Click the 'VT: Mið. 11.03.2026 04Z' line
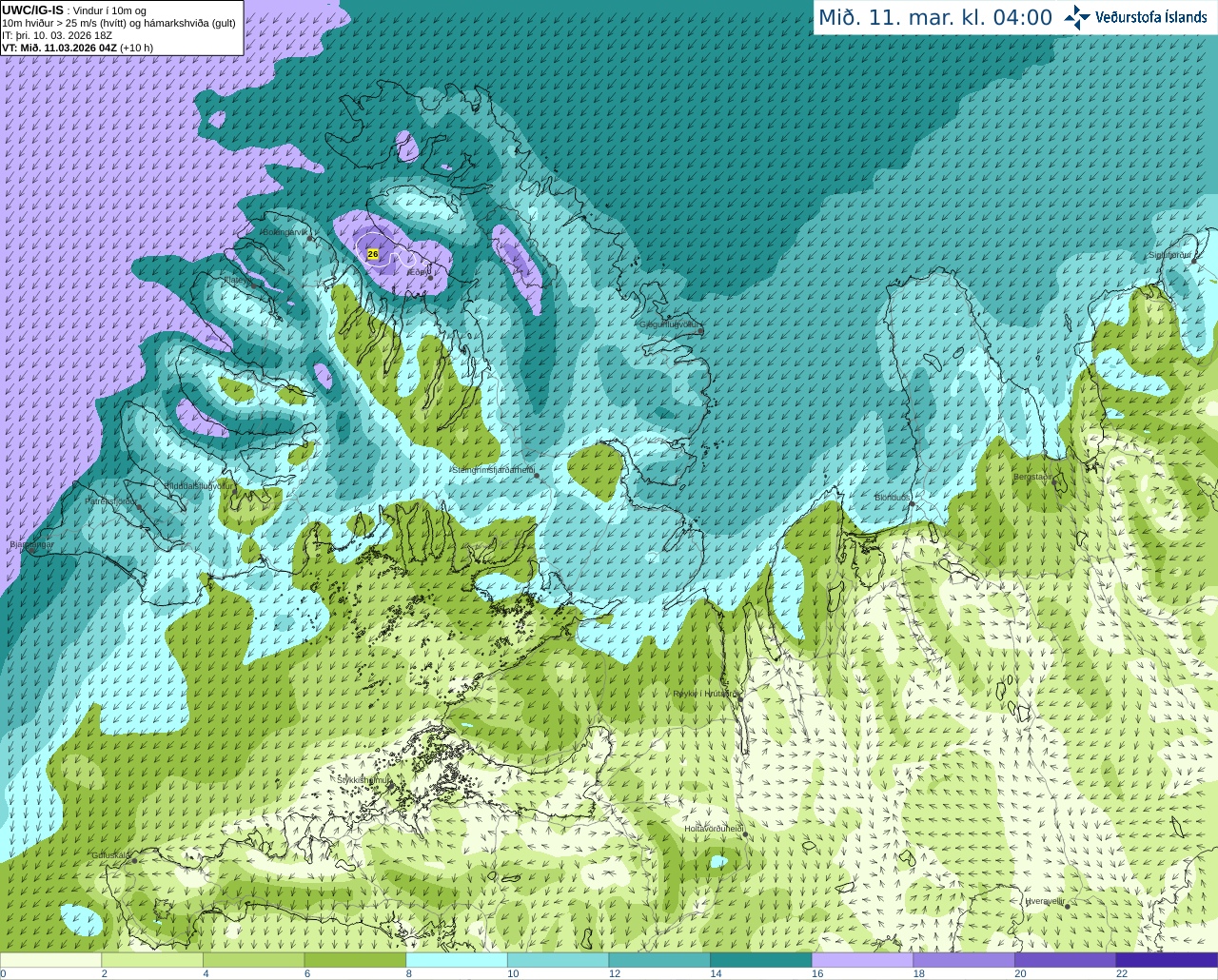Screen dimensions: 1218x980 tap(59, 48)
